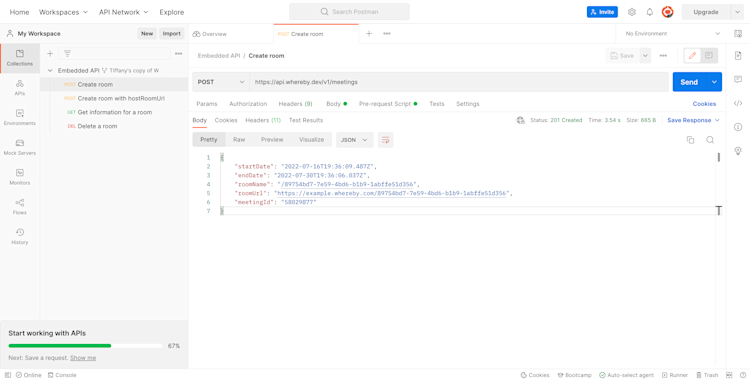Open the Authorization tab

point(248,104)
